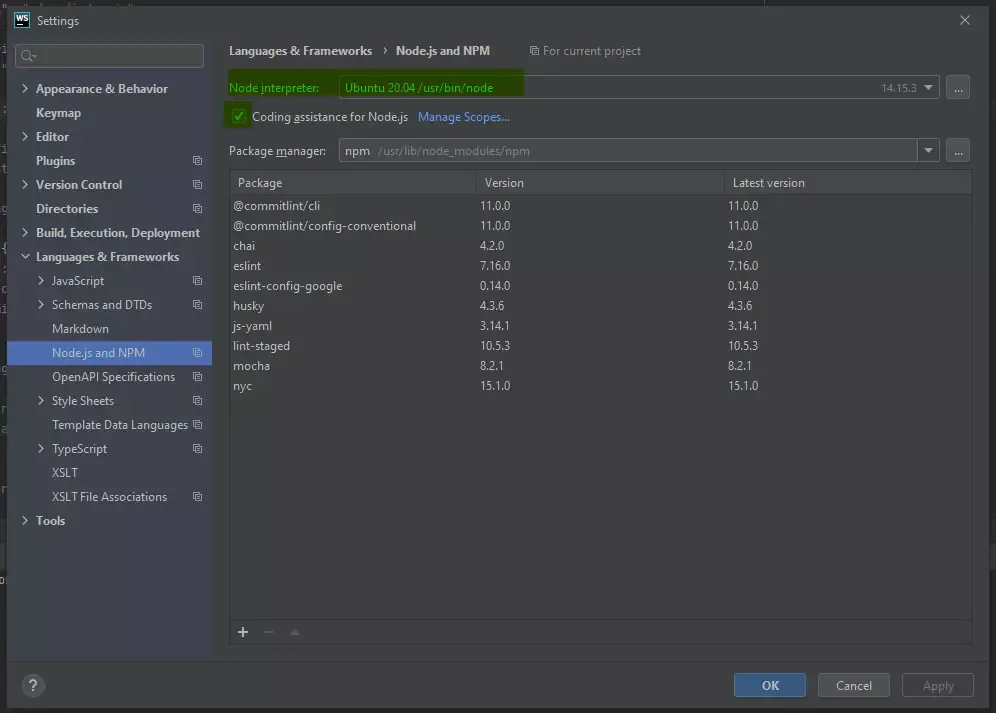Image resolution: width=996 pixels, height=713 pixels.
Task: Expand the JavaScript subsection
Action: 41,280
